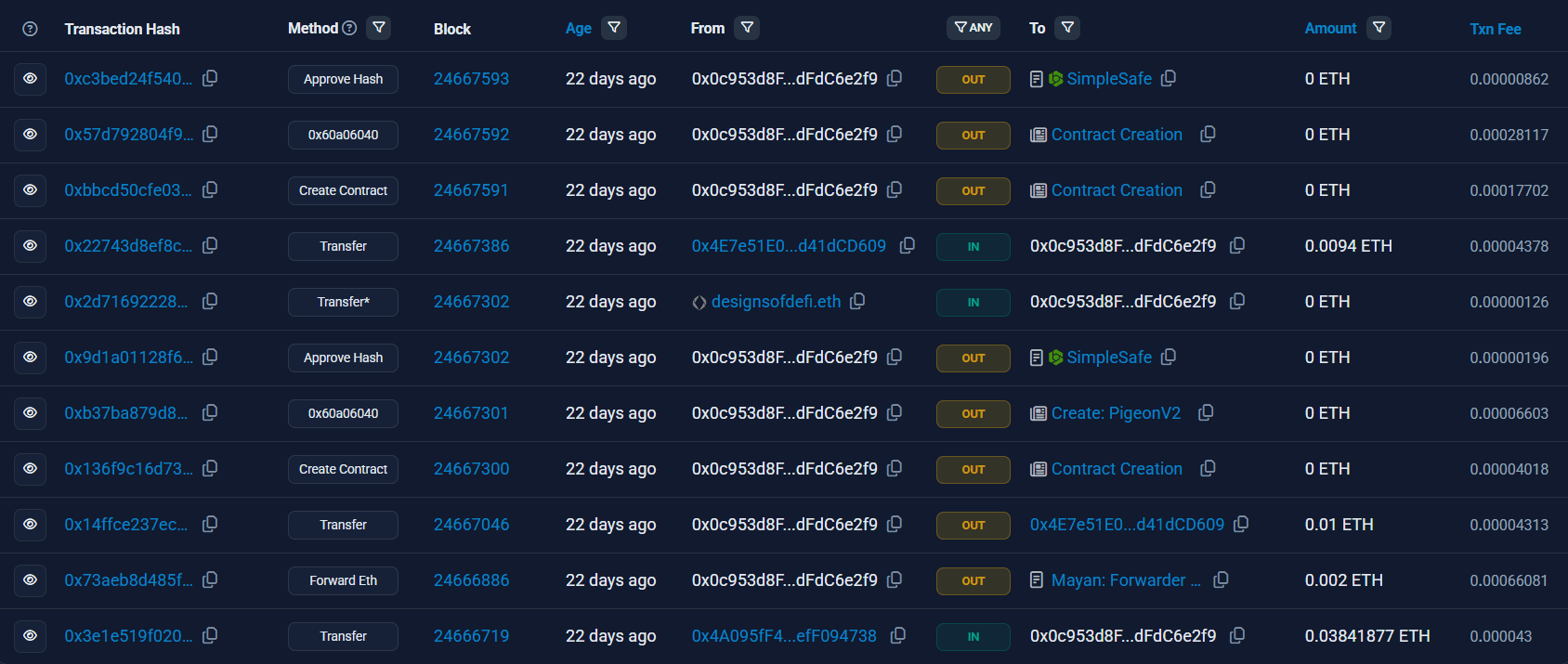
Task: Toggle eye preview for transaction 0x57d792804f9
Action: pos(30,135)
